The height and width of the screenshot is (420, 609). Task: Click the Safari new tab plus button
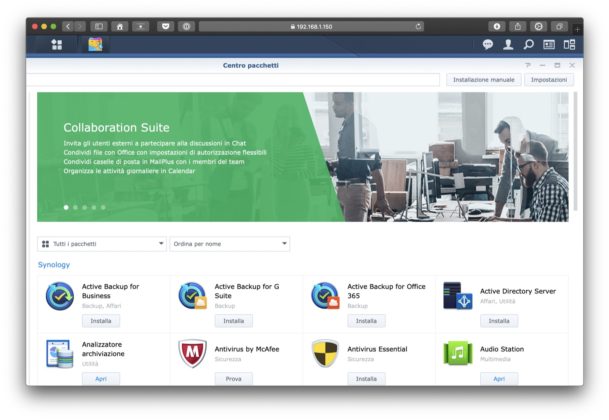tap(578, 29)
